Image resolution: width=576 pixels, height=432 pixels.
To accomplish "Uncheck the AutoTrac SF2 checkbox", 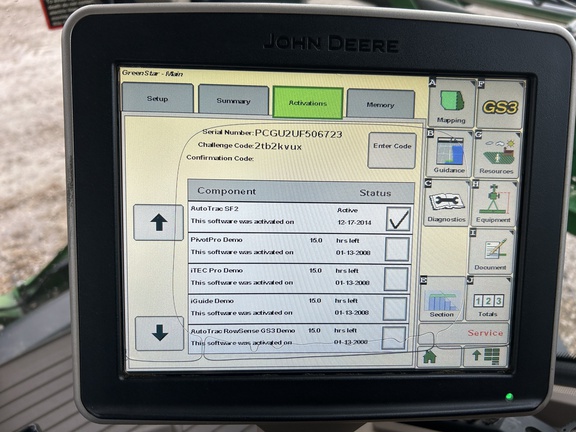I will coord(399,219).
